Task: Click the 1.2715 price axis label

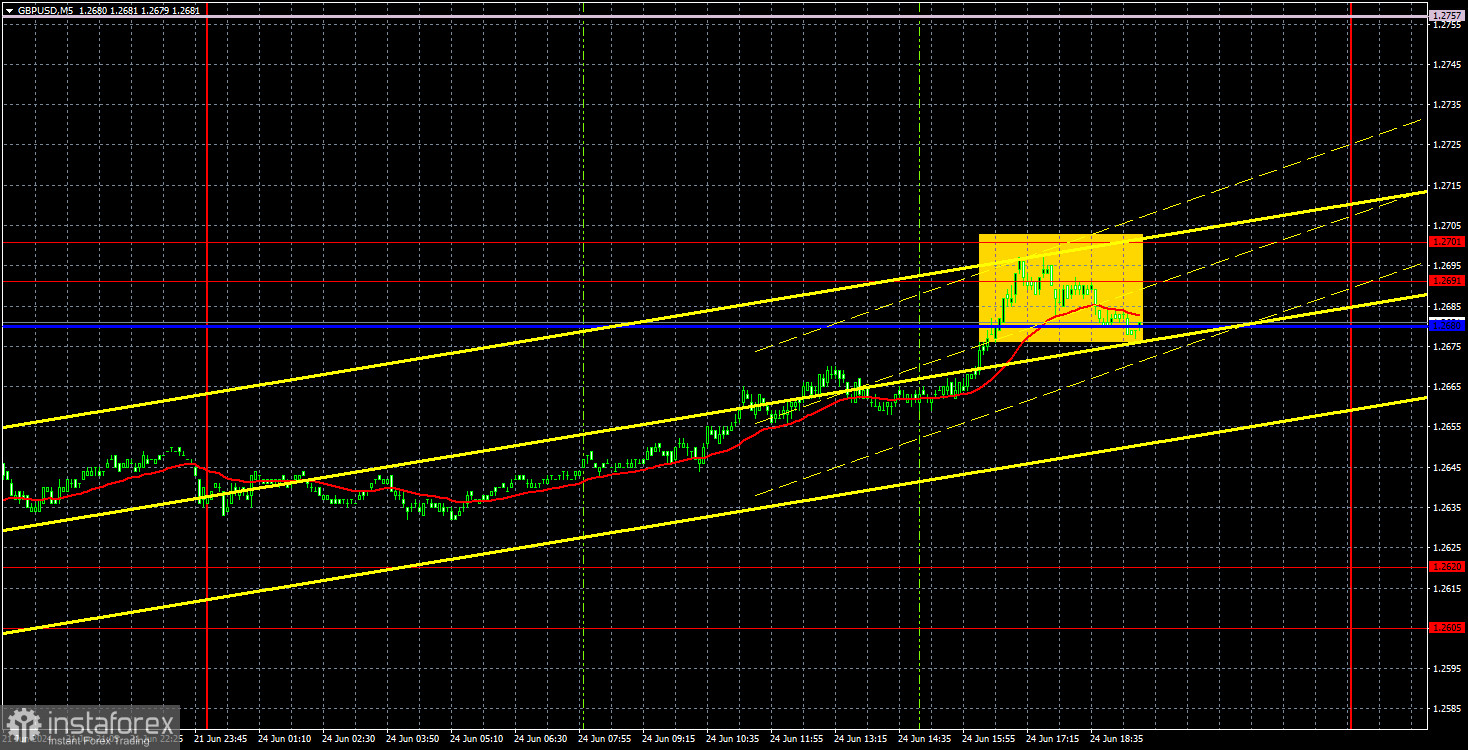Action: (1447, 185)
